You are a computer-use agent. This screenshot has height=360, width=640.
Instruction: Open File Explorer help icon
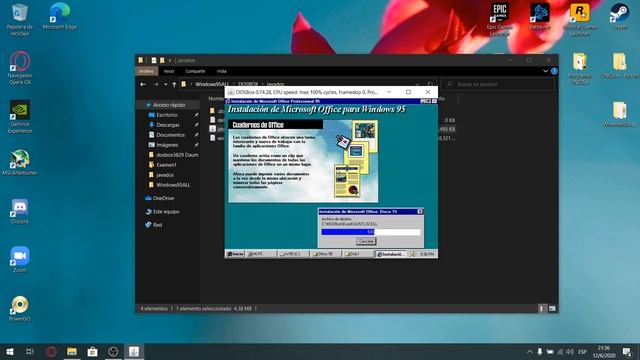[554, 71]
